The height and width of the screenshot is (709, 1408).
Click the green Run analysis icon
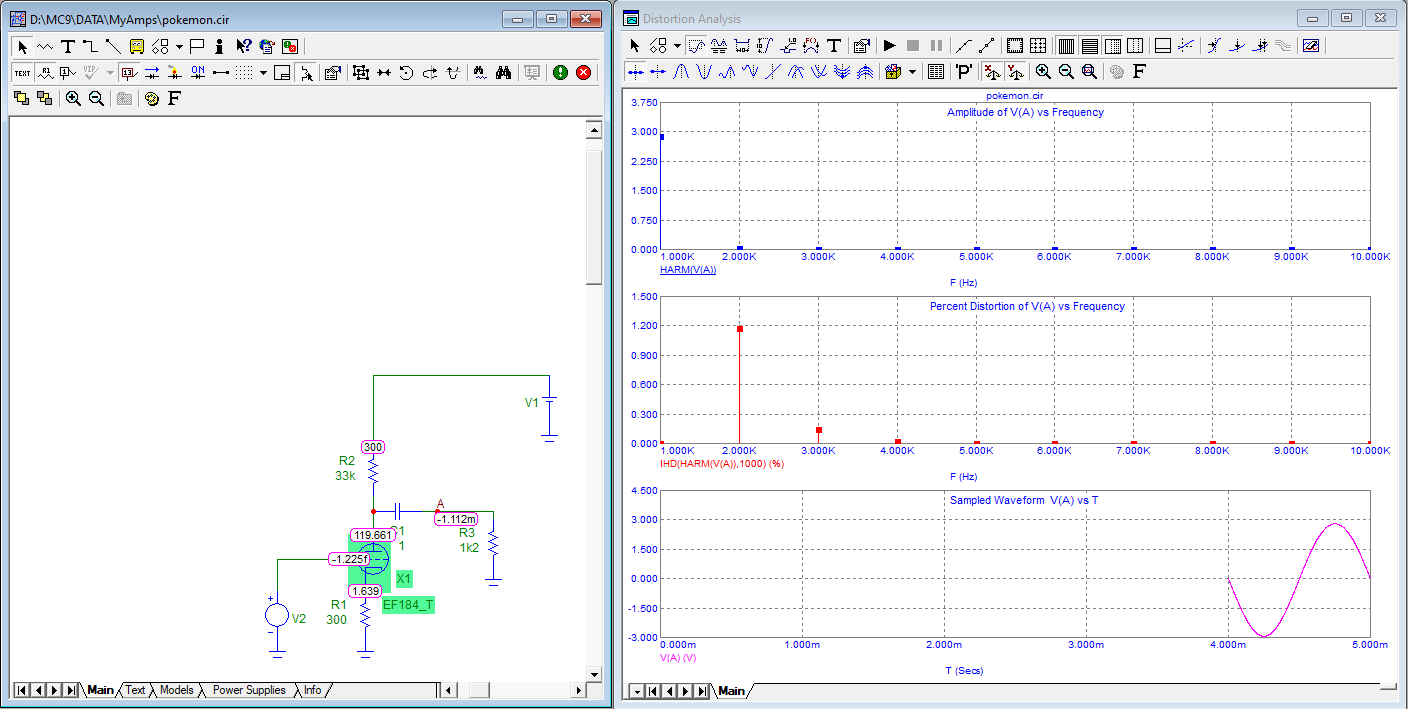click(560, 72)
